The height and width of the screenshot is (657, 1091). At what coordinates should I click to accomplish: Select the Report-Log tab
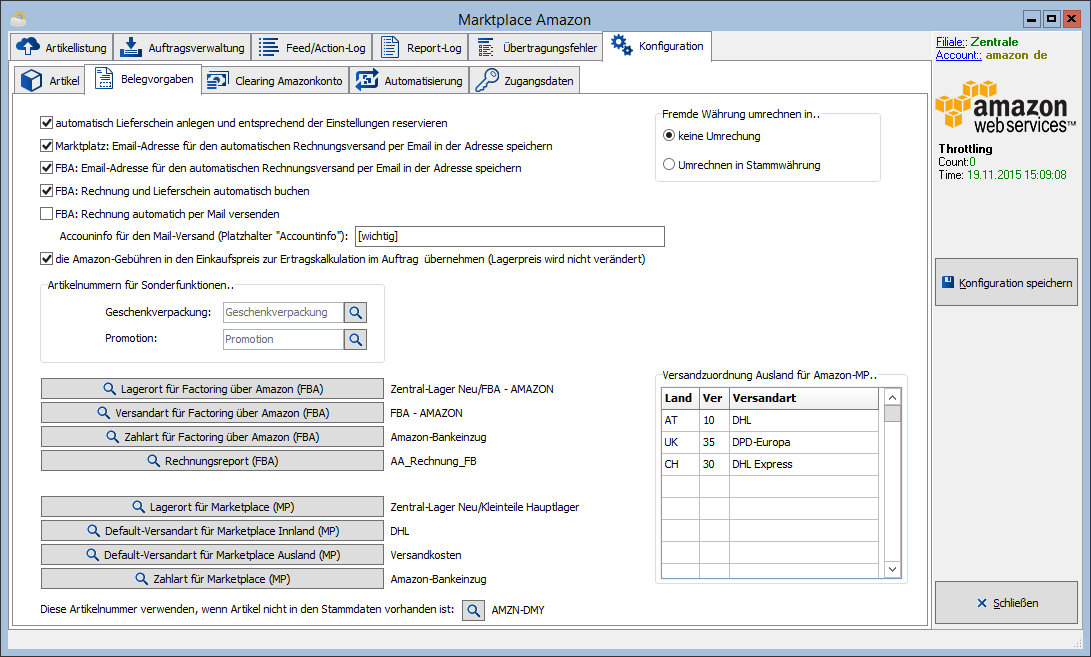coord(420,47)
